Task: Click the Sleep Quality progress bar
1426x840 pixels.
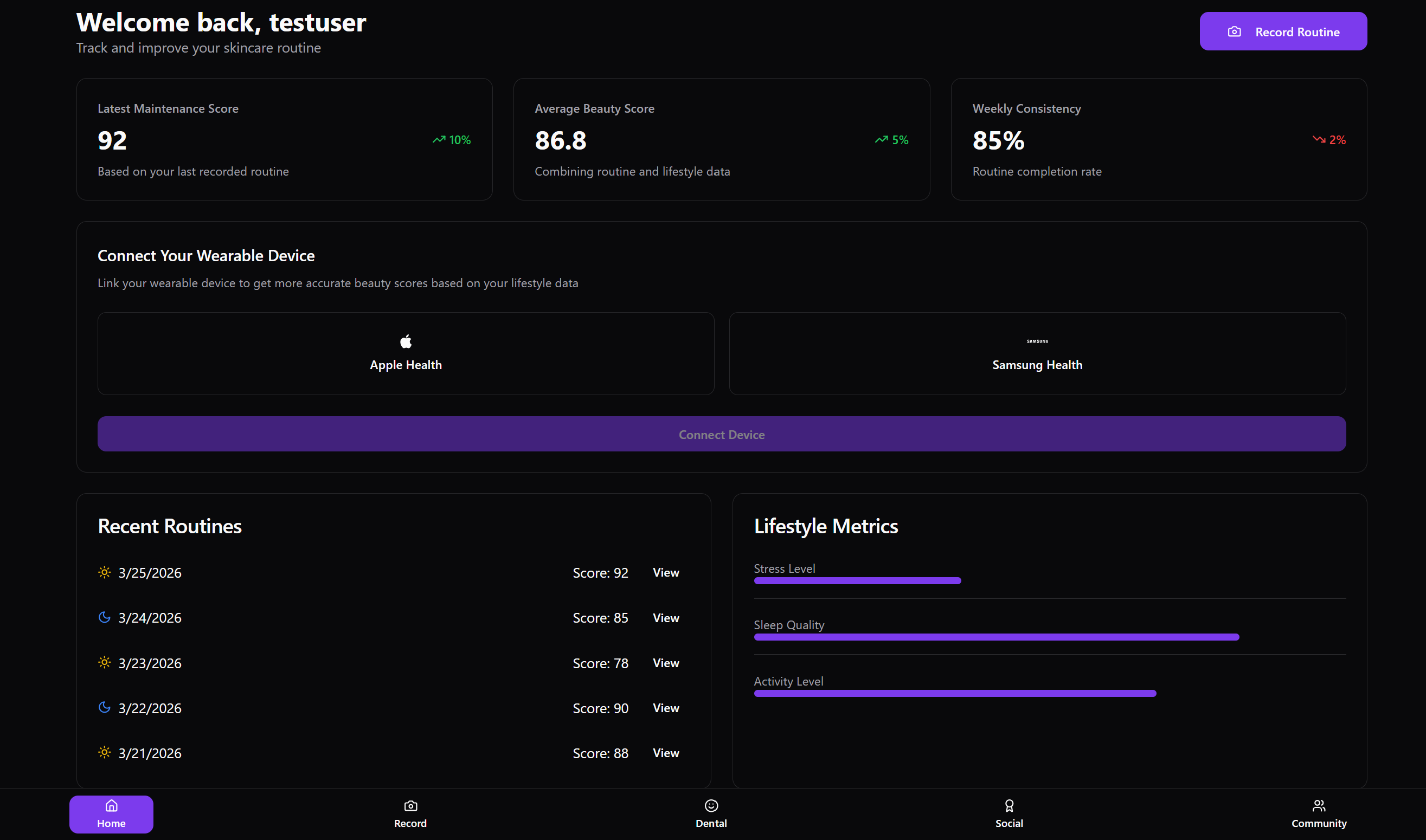Action: [996, 637]
